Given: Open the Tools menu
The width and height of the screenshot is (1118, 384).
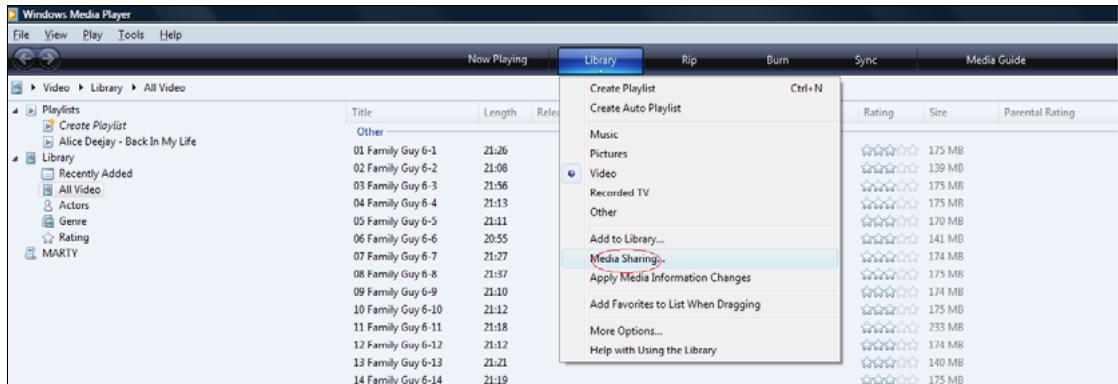Looking at the screenshot, I should pos(131,35).
